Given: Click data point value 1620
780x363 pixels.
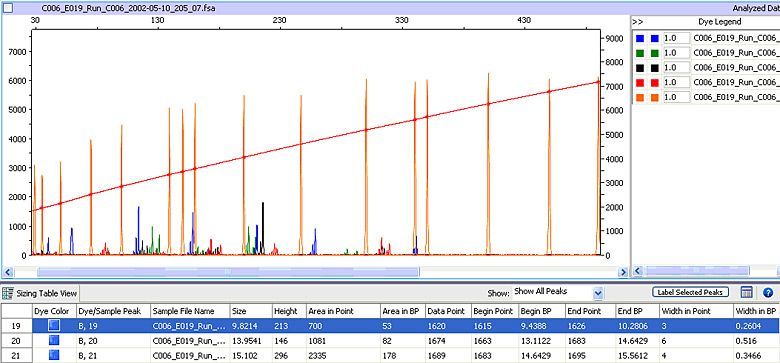Looking at the screenshot, I should (x=436, y=327).
